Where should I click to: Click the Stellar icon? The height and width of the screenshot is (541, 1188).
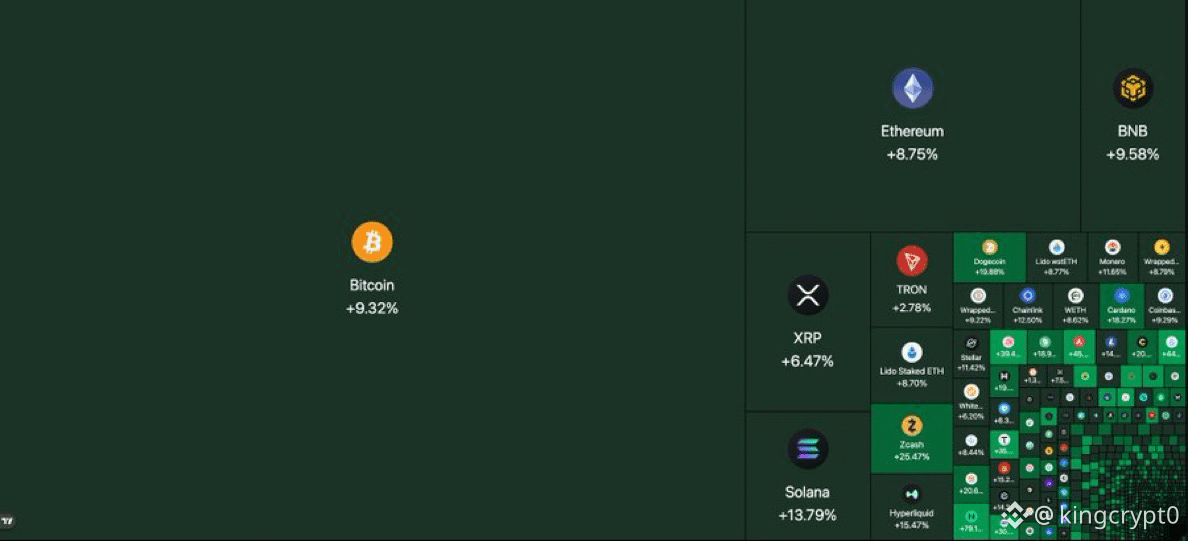(971, 343)
